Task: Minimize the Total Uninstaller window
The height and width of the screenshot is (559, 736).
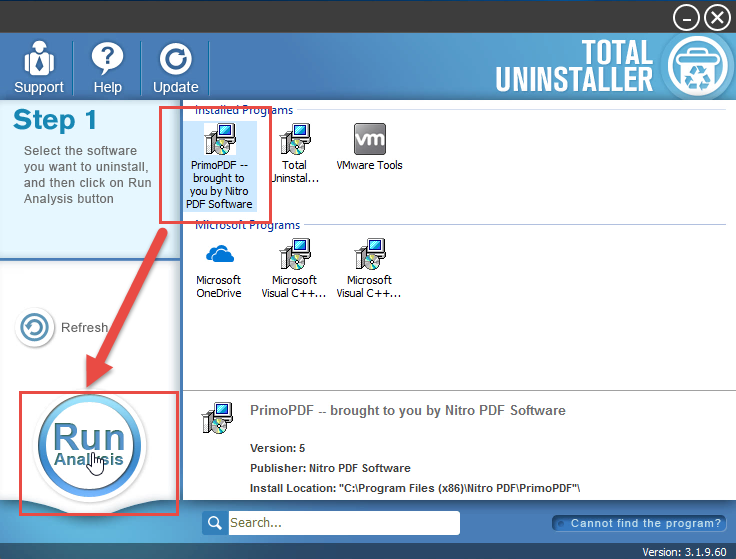Action: [x=686, y=17]
